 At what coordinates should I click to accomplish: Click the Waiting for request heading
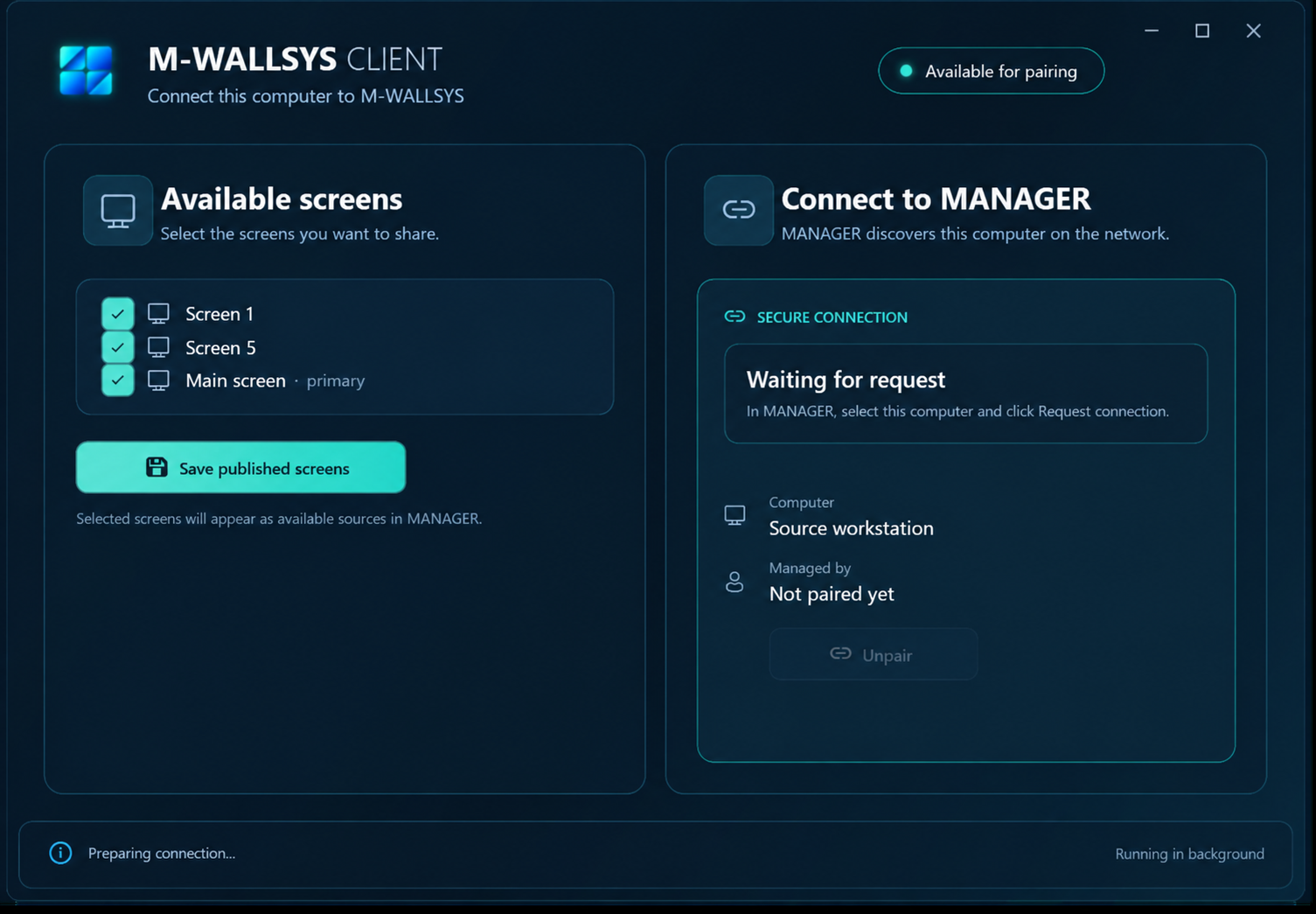846,380
